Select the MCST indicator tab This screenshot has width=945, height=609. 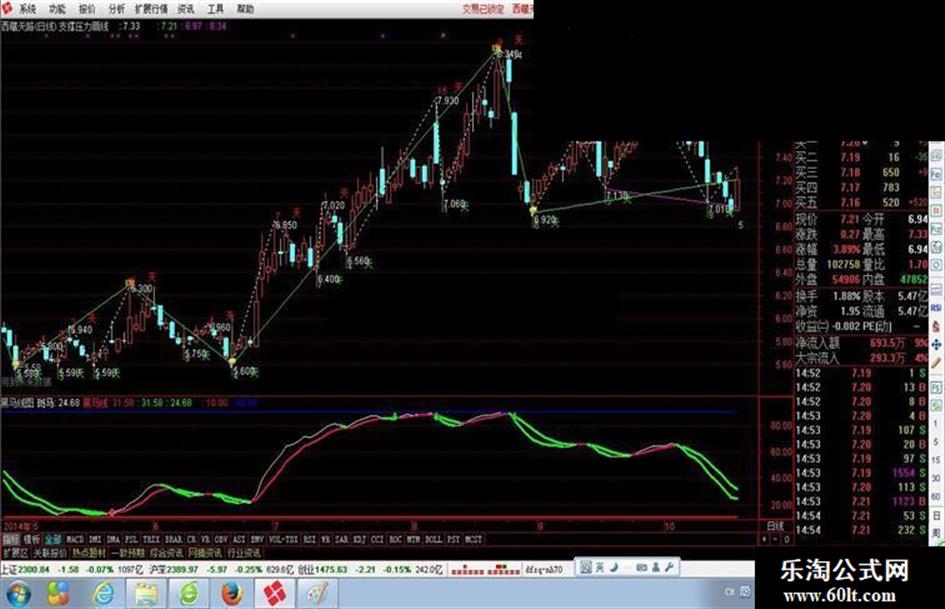(474, 540)
